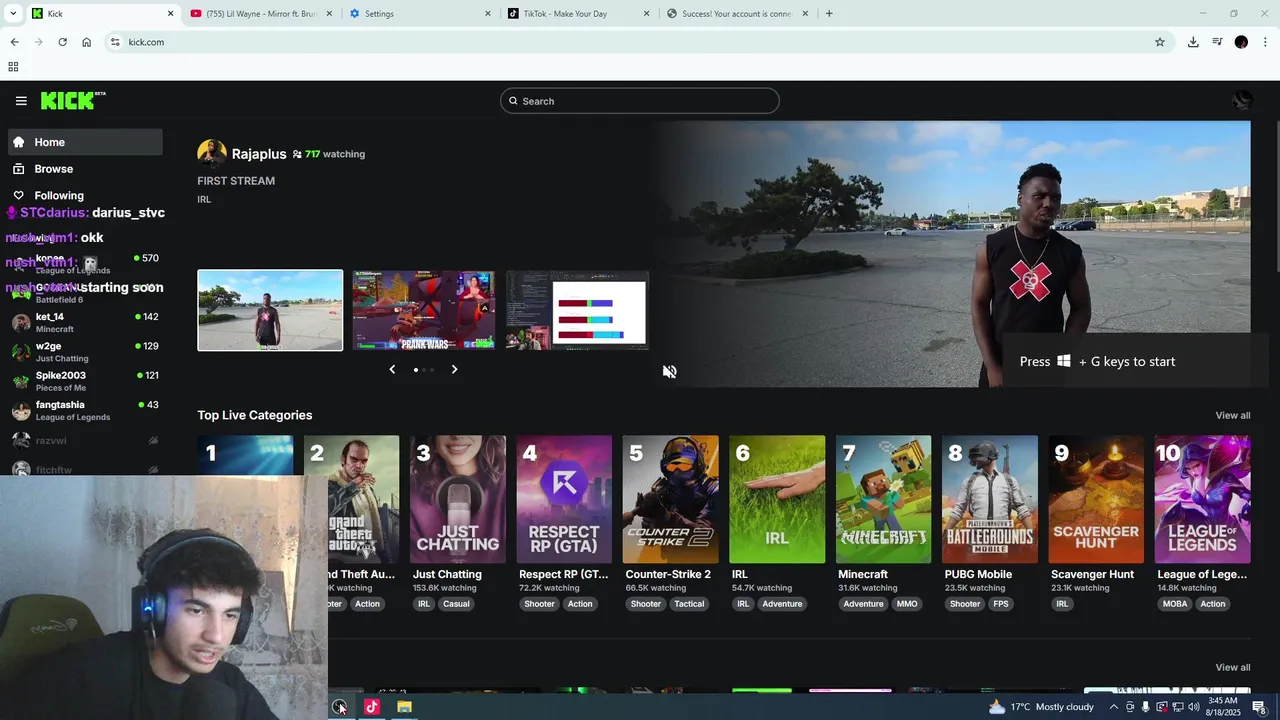Click the fangtashia channel avatar
This screenshot has width=1280, height=720.
(21, 411)
